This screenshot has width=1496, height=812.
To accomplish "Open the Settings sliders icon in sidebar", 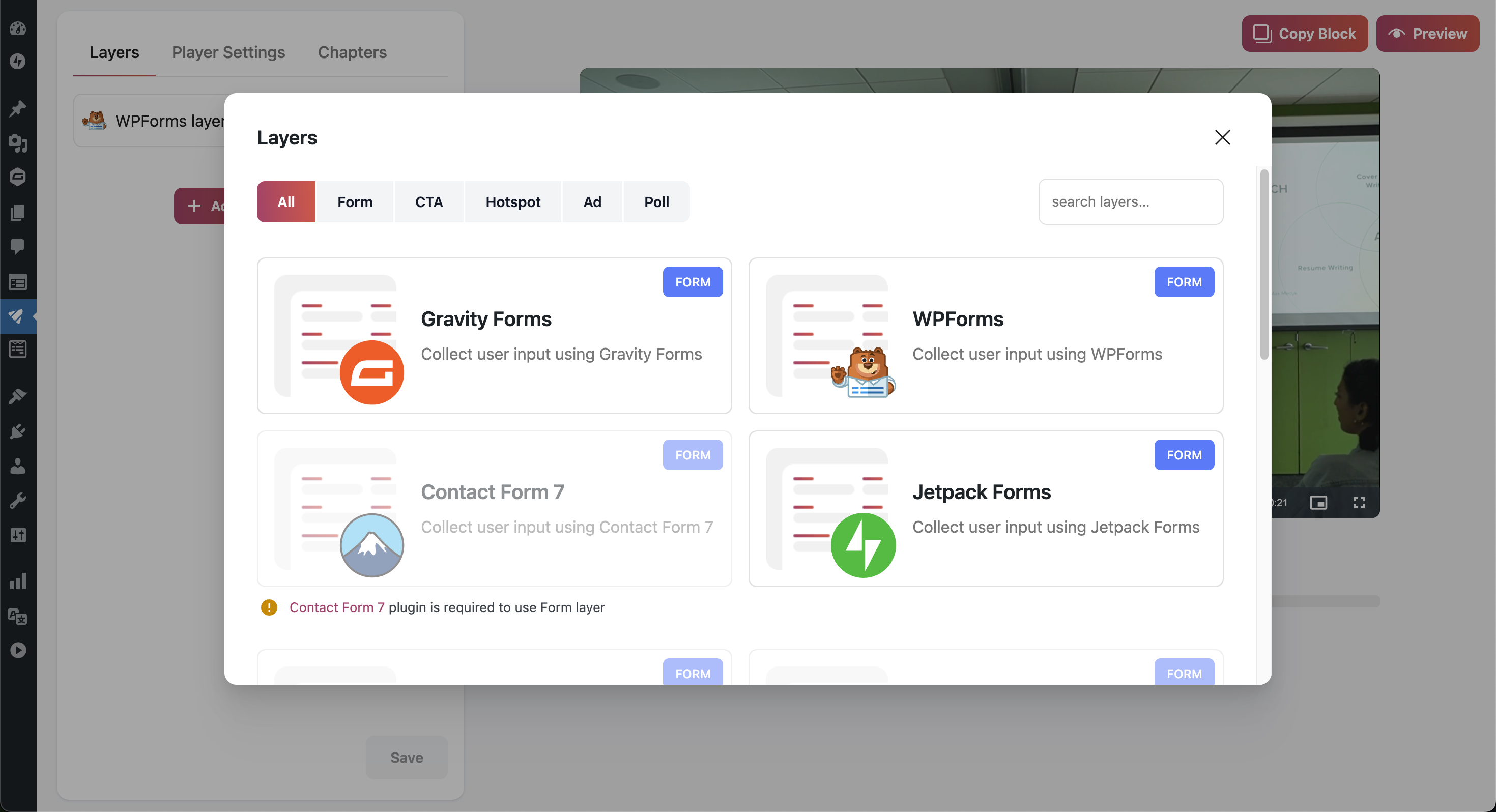I will (18, 536).
